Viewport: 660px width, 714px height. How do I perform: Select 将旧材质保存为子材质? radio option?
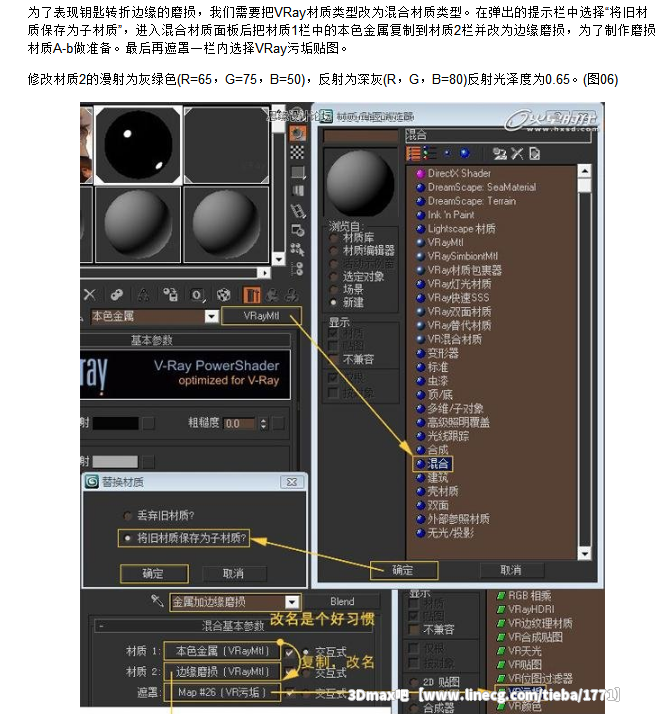tap(128, 538)
